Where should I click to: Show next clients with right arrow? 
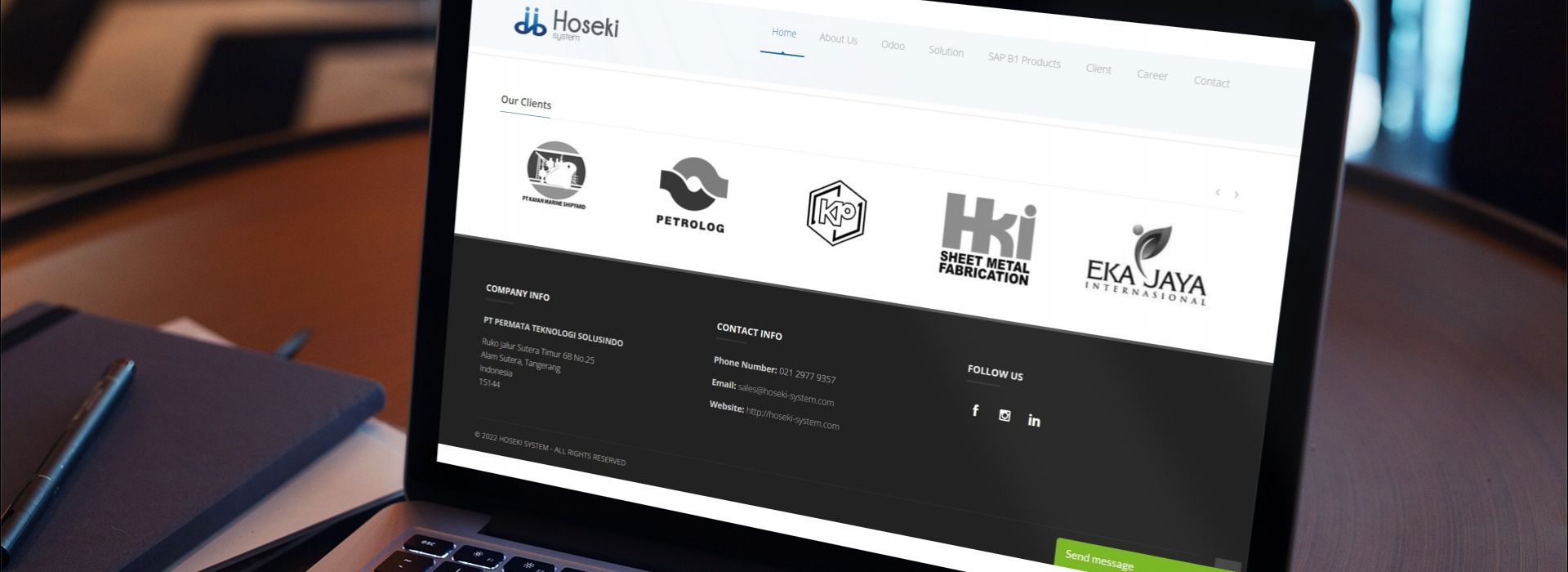(x=1236, y=194)
